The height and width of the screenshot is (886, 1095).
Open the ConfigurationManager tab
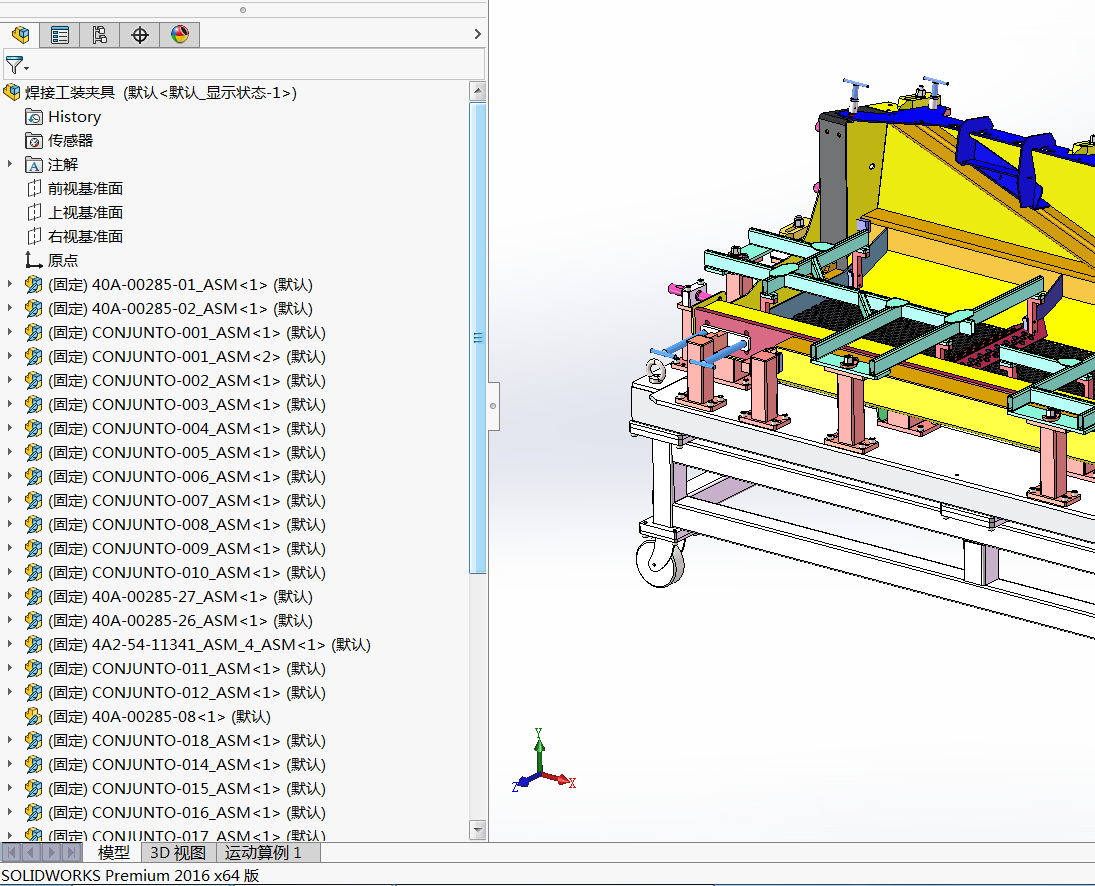(100, 34)
